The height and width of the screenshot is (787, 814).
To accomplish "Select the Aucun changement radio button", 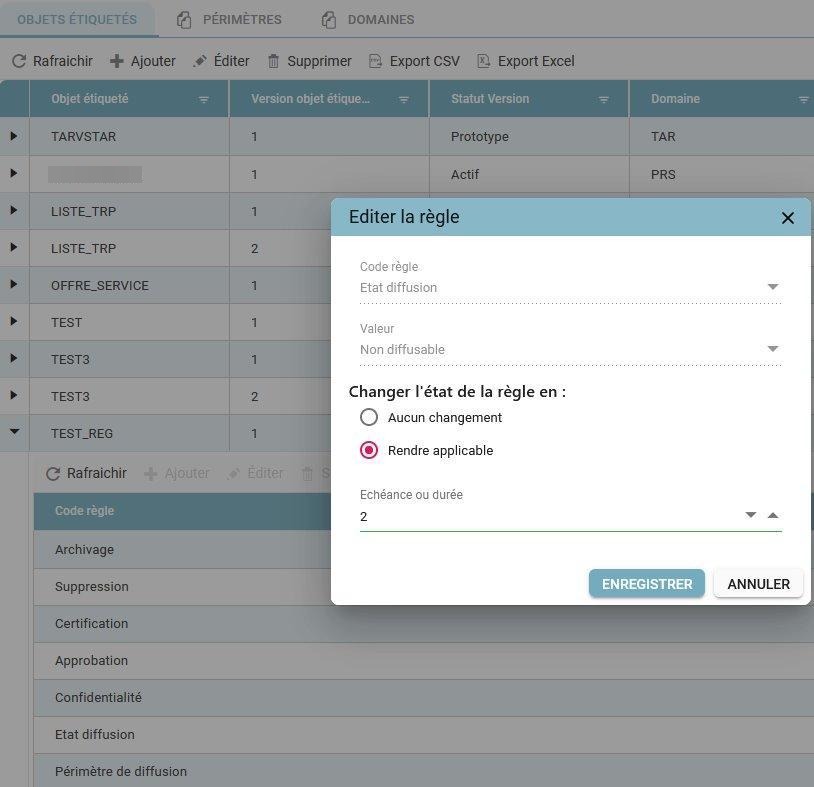I will point(369,417).
